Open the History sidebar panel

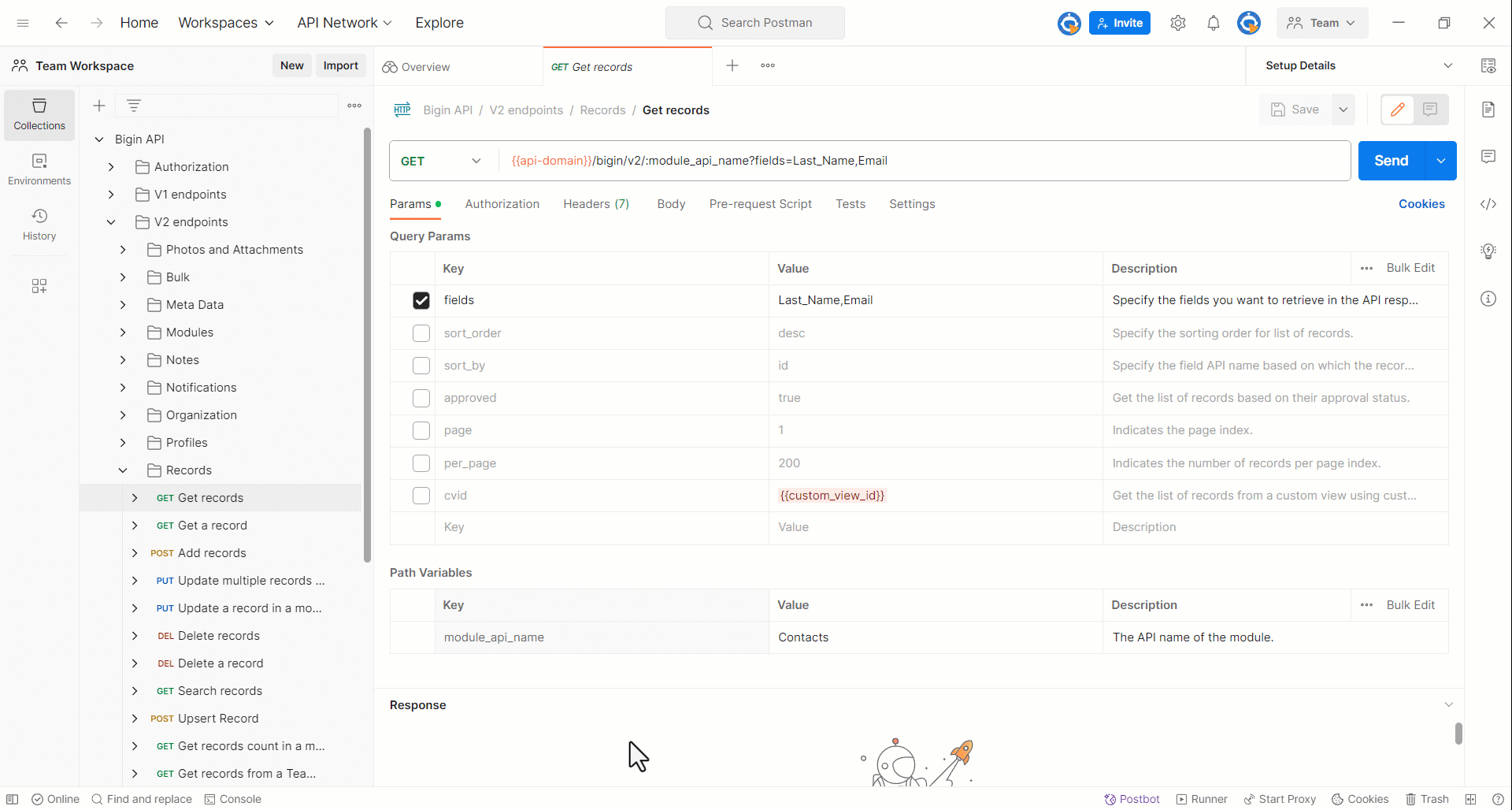point(39,224)
